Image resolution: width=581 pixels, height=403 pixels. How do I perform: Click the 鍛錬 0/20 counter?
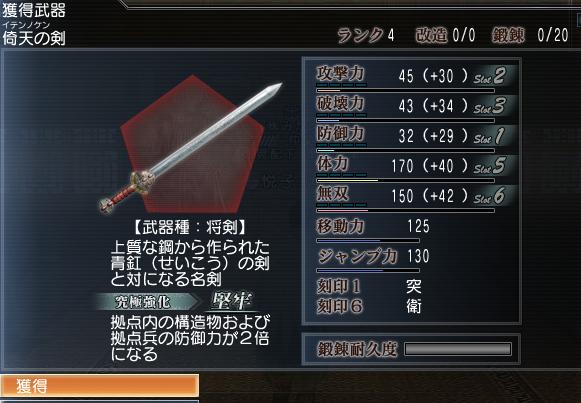pos(530,36)
